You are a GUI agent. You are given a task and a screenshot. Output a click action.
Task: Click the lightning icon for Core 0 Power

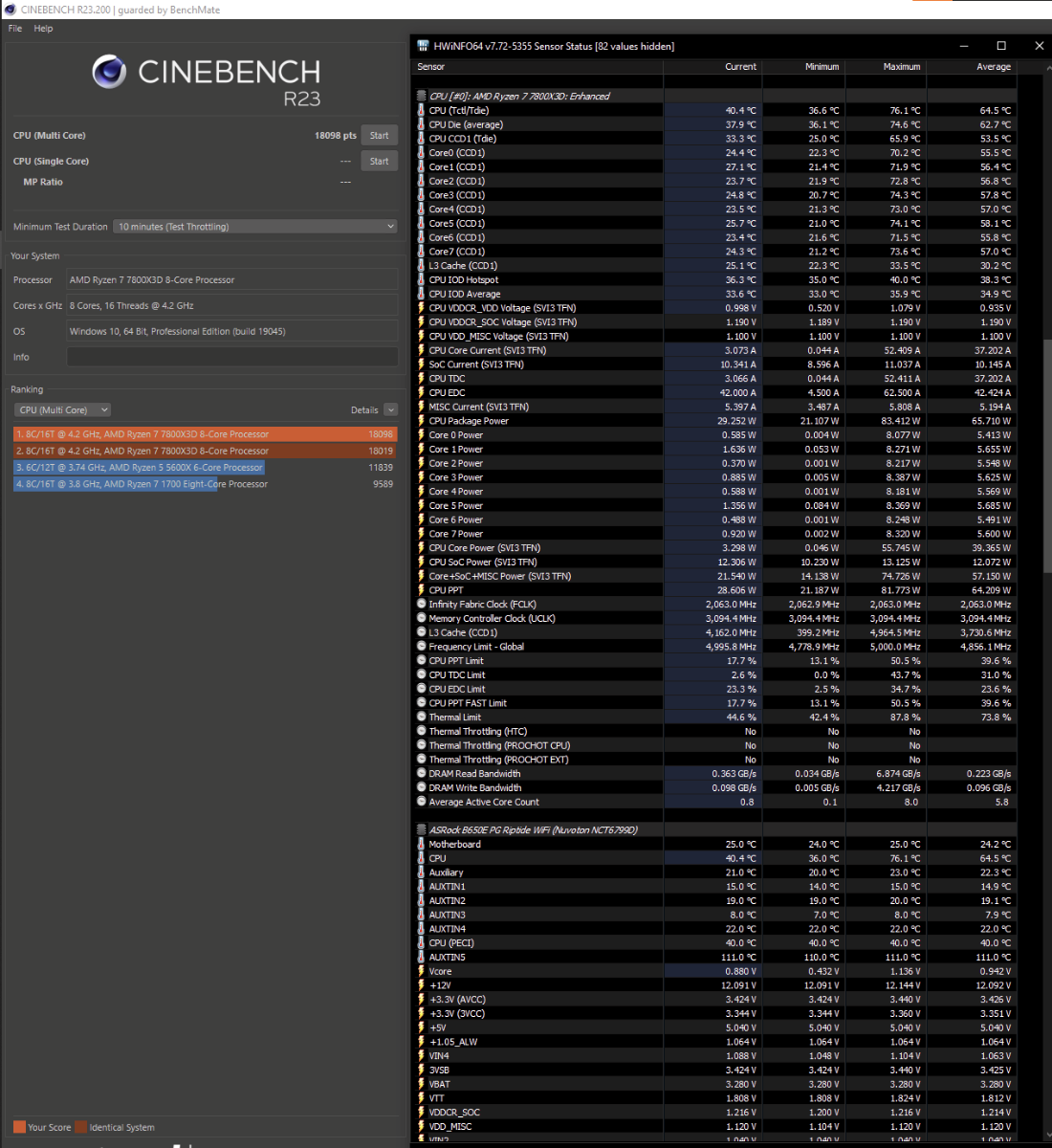click(x=421, y=435)
